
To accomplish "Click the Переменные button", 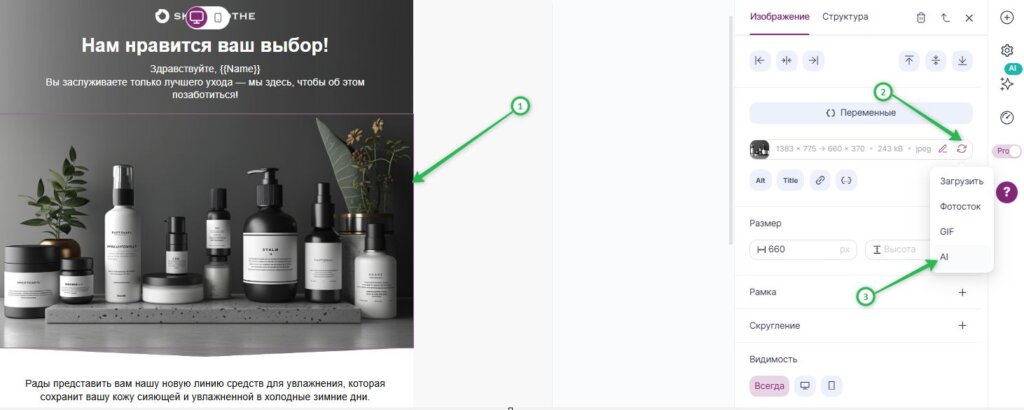I will (861, 113).
